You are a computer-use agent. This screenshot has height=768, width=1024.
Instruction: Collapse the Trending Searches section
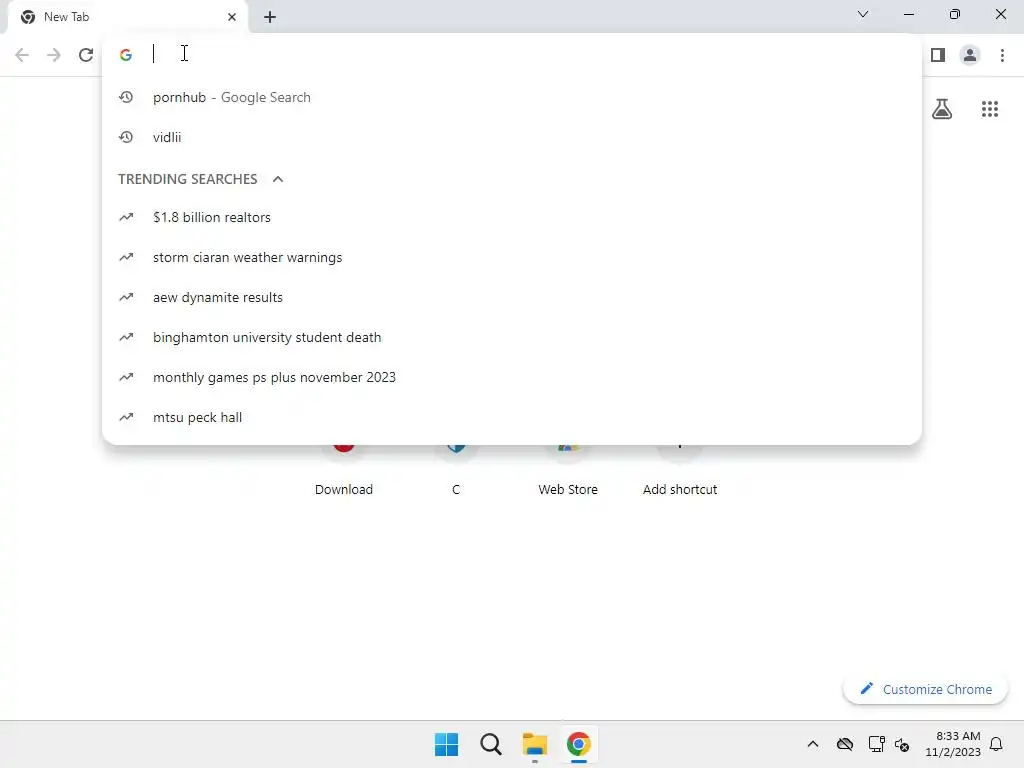(278, 179)
